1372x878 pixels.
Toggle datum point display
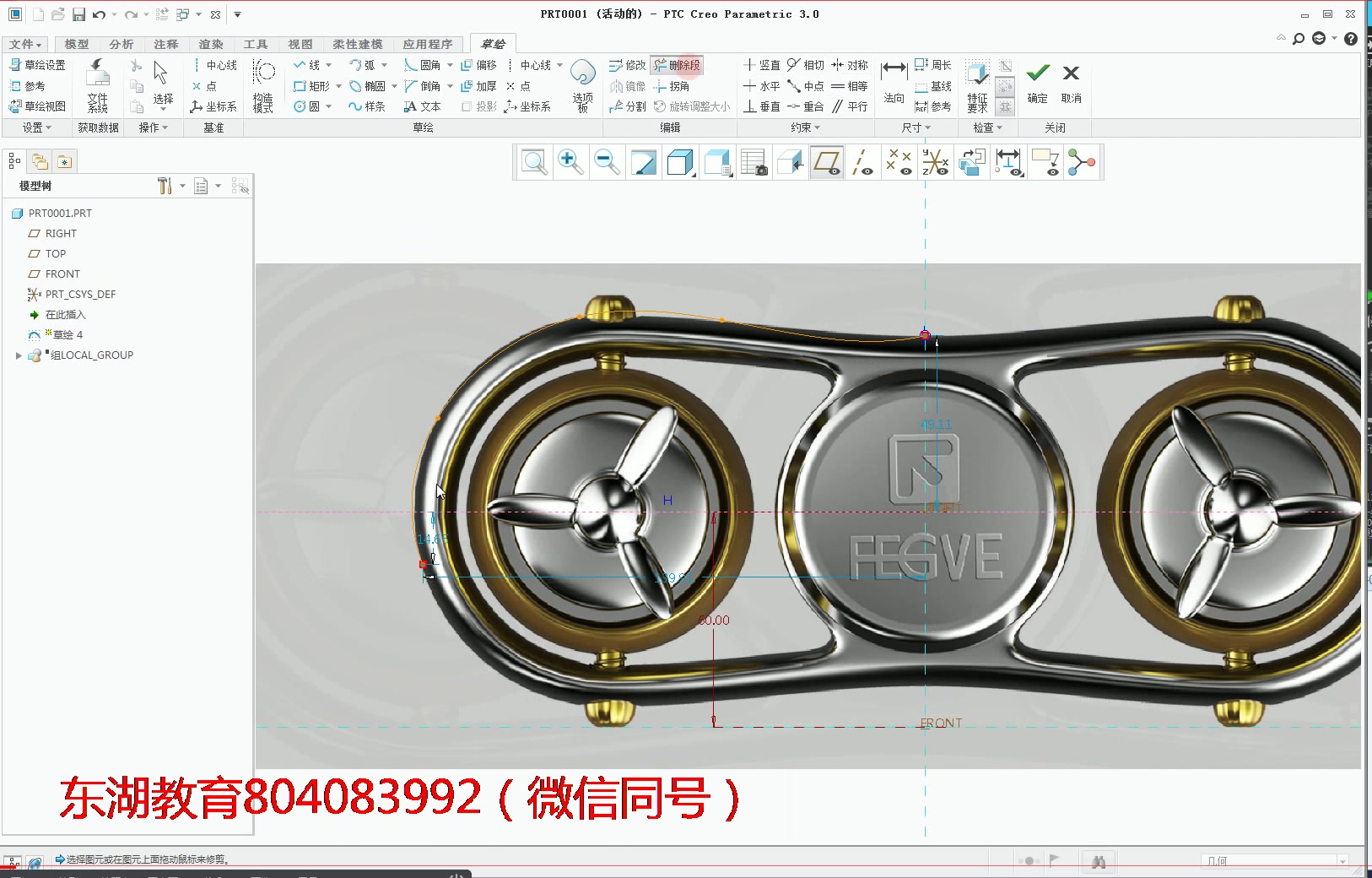coord(899,161)
